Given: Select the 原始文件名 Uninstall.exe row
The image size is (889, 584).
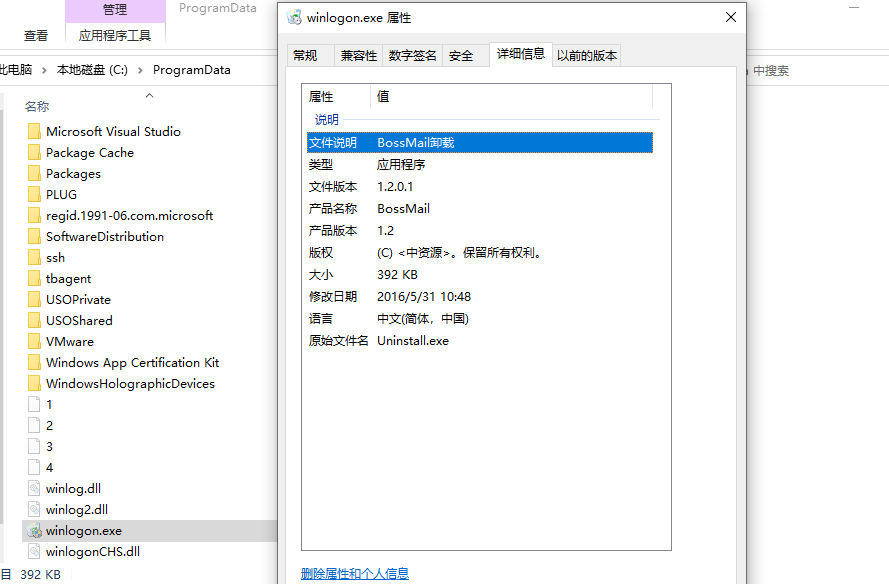Looking at the screenshot, I should pyautogui.click(x=480, y=341).
